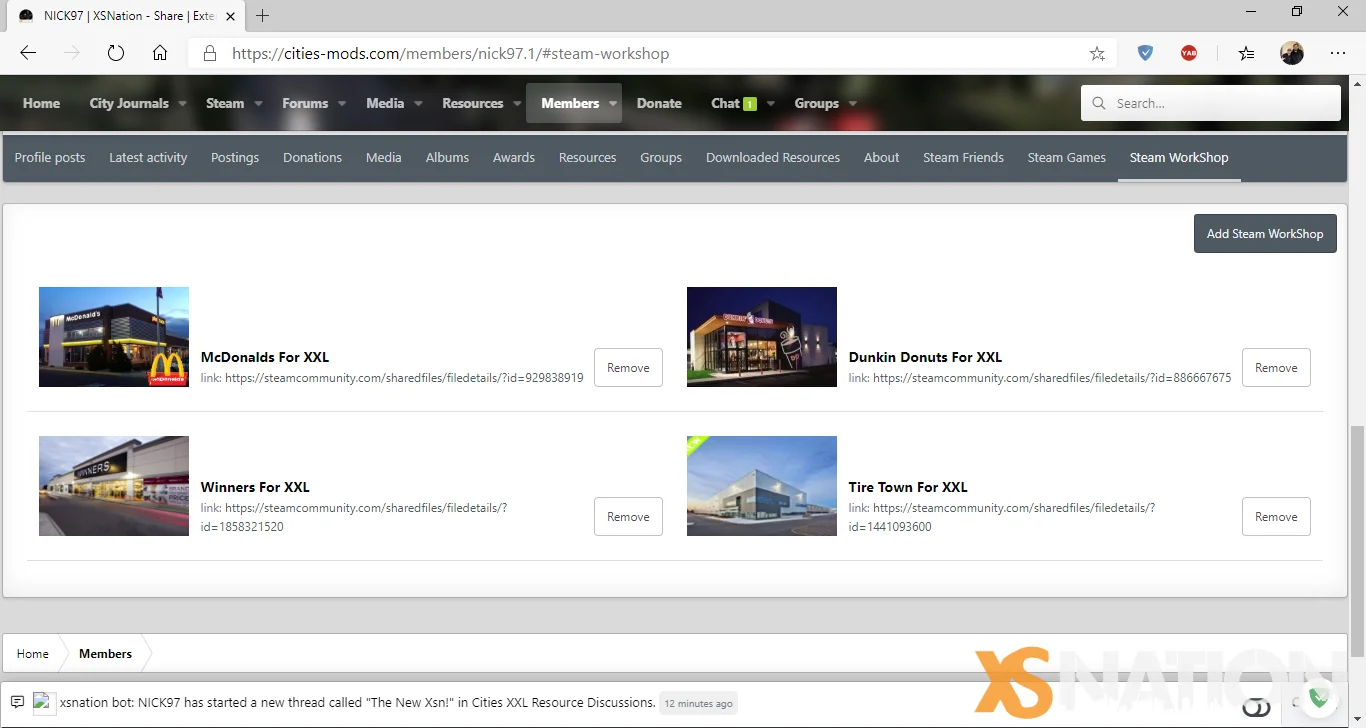Expand the City Journals dropdown arrow
The height and width of the screenshot is (728, 1366).
point(183,103)
